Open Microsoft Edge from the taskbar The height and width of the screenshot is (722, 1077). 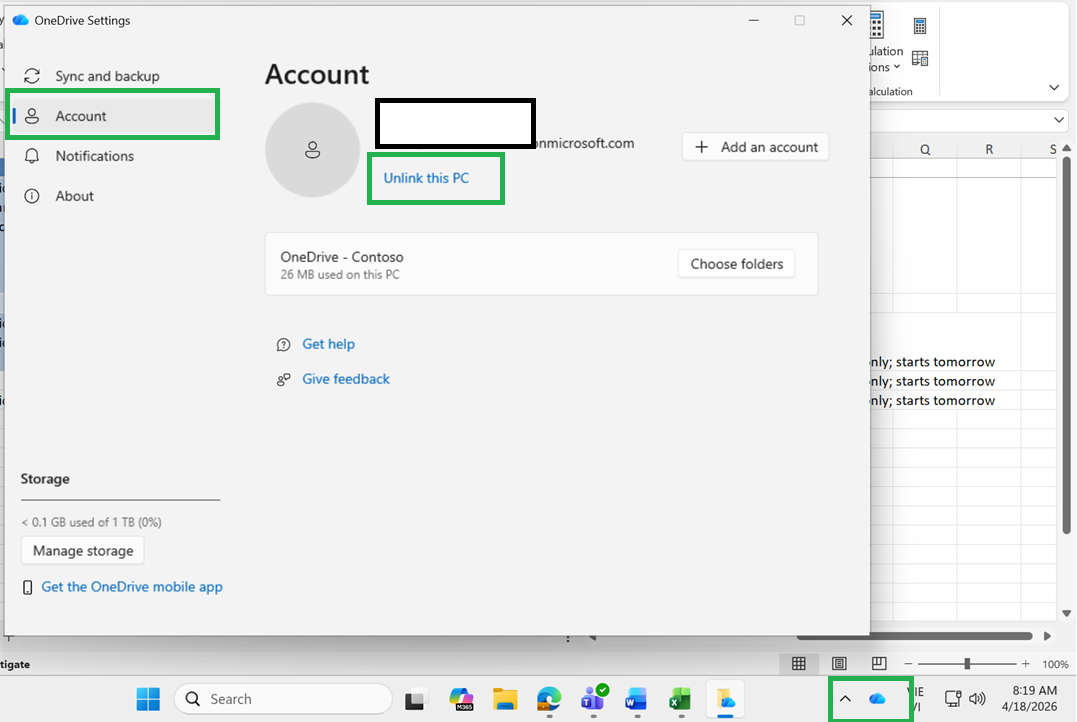tap(549, 699)
